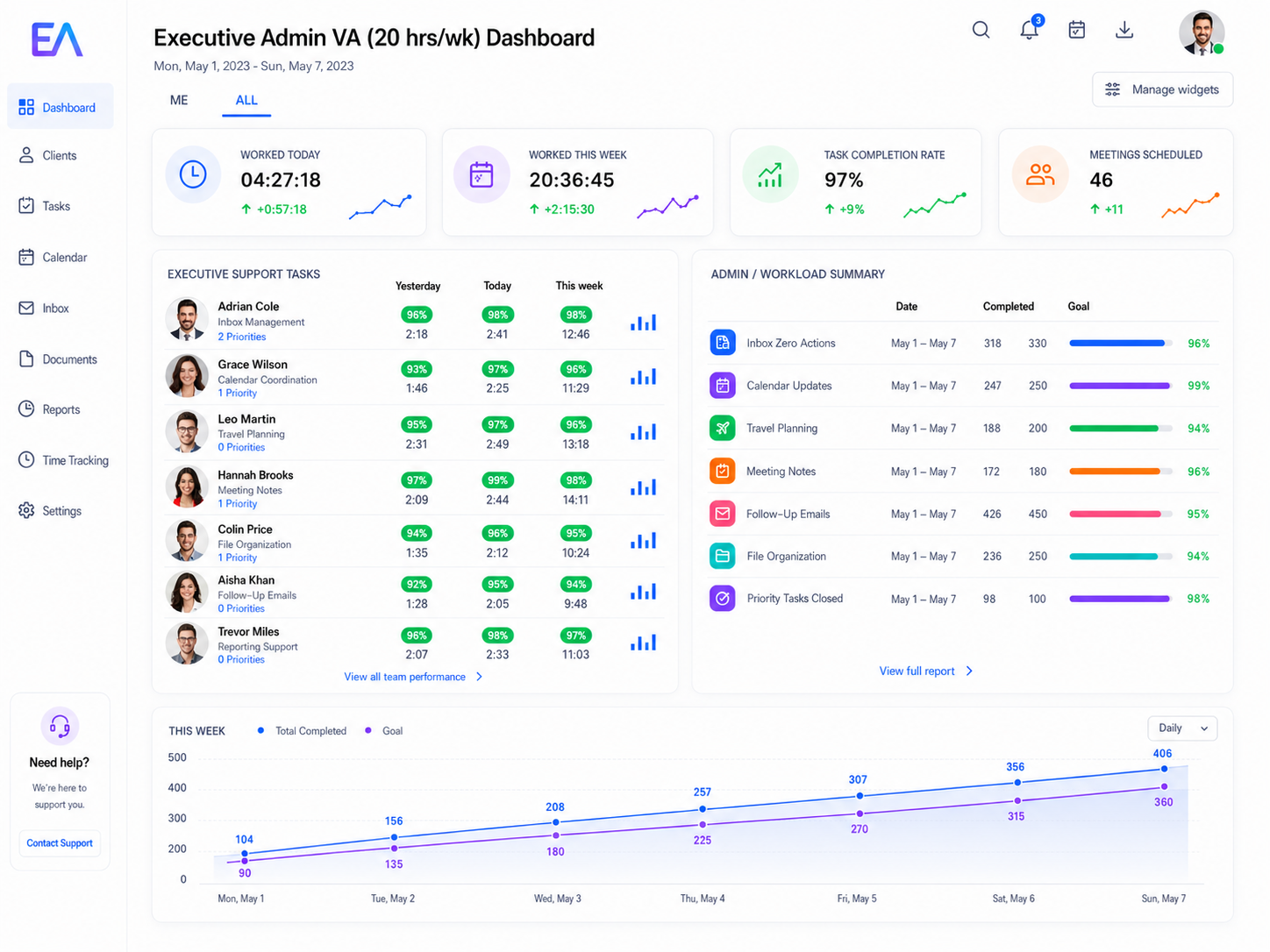
Task: Open View full report link
Action: point(917,671)
